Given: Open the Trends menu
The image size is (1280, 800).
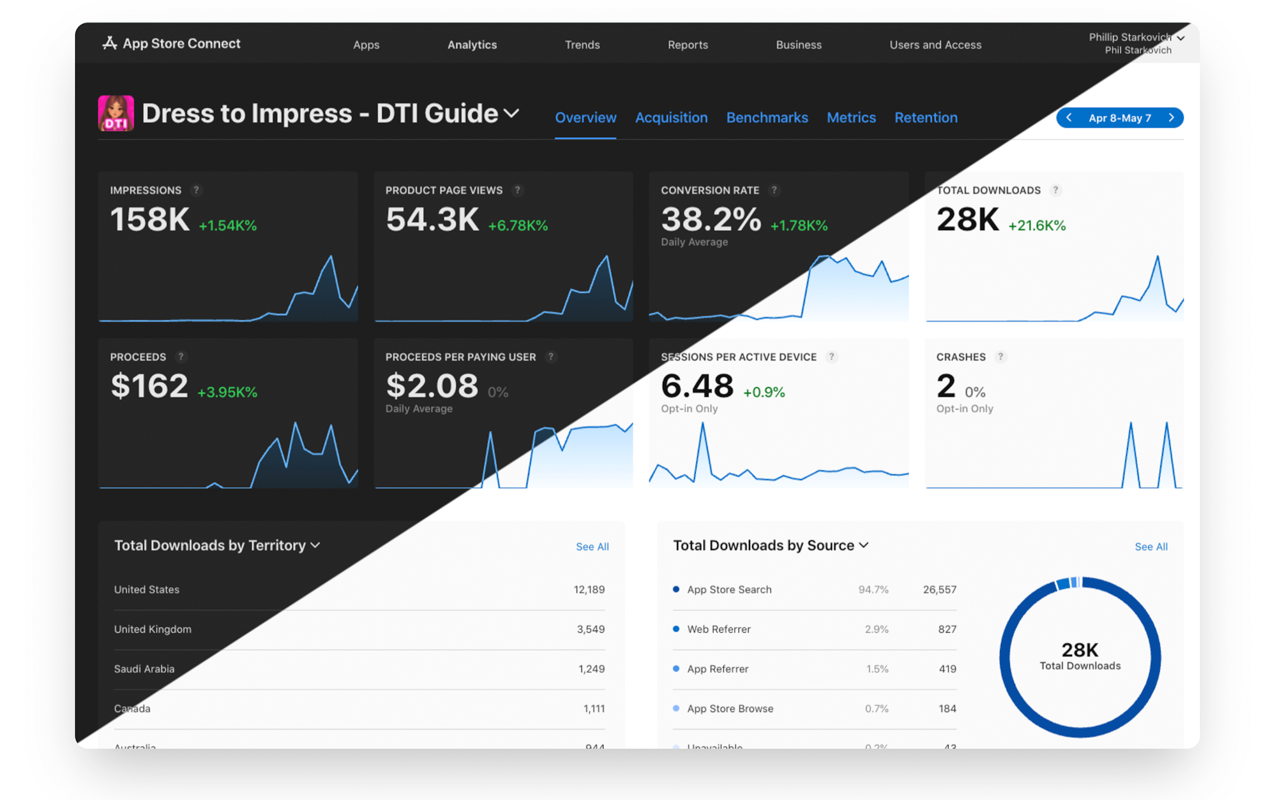Looking at the screenshot, I should click(x=582, y=45).
